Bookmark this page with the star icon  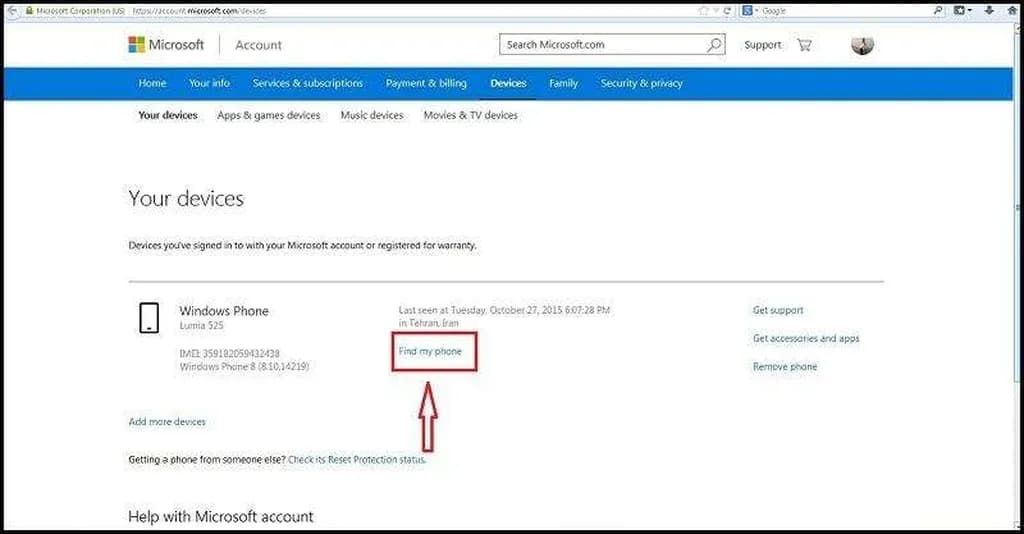pos(704,10)
